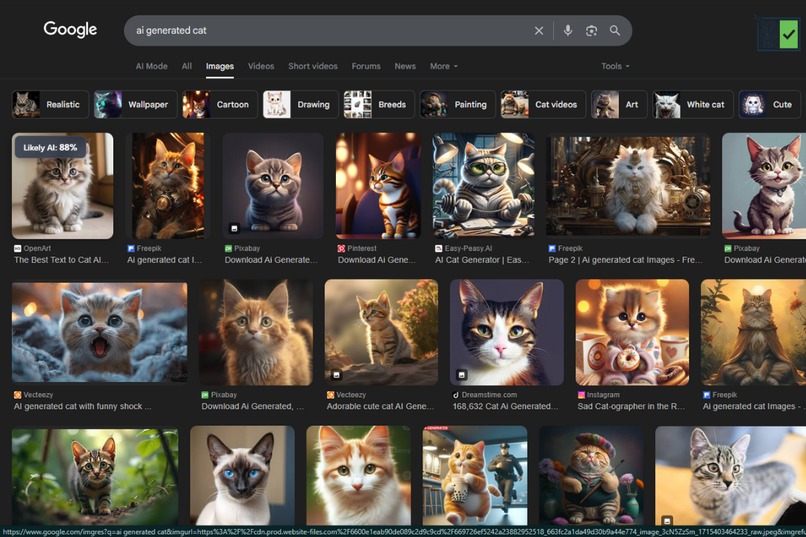
Task: Filter by the Wallpaper chip
Action: click(135, 104)
